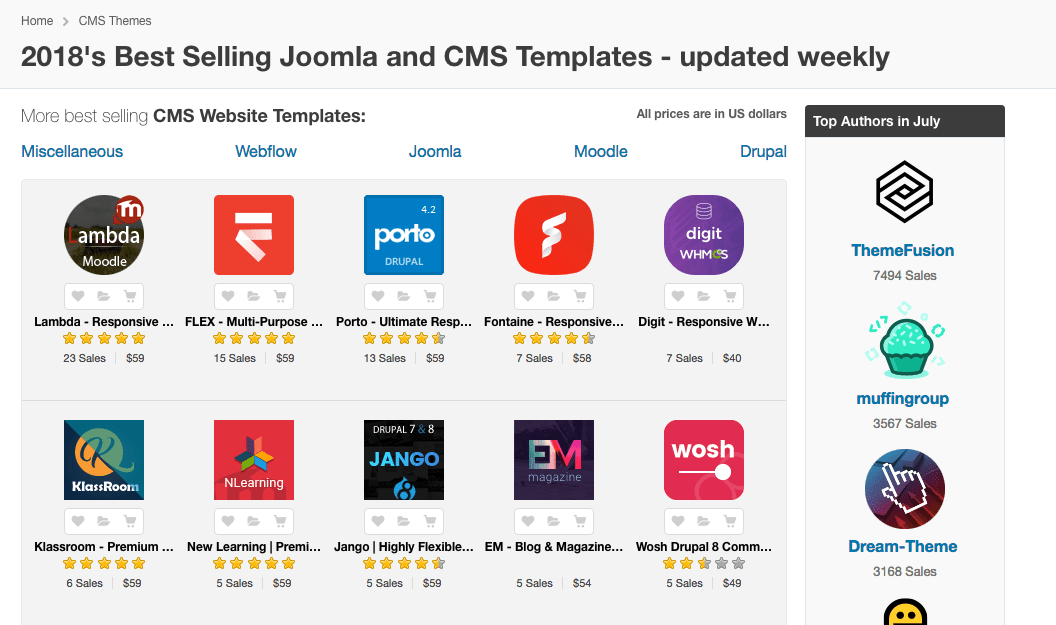1056x625 pixels.
Task: Go to Home breadcrumb
Action: pos(37,21)
